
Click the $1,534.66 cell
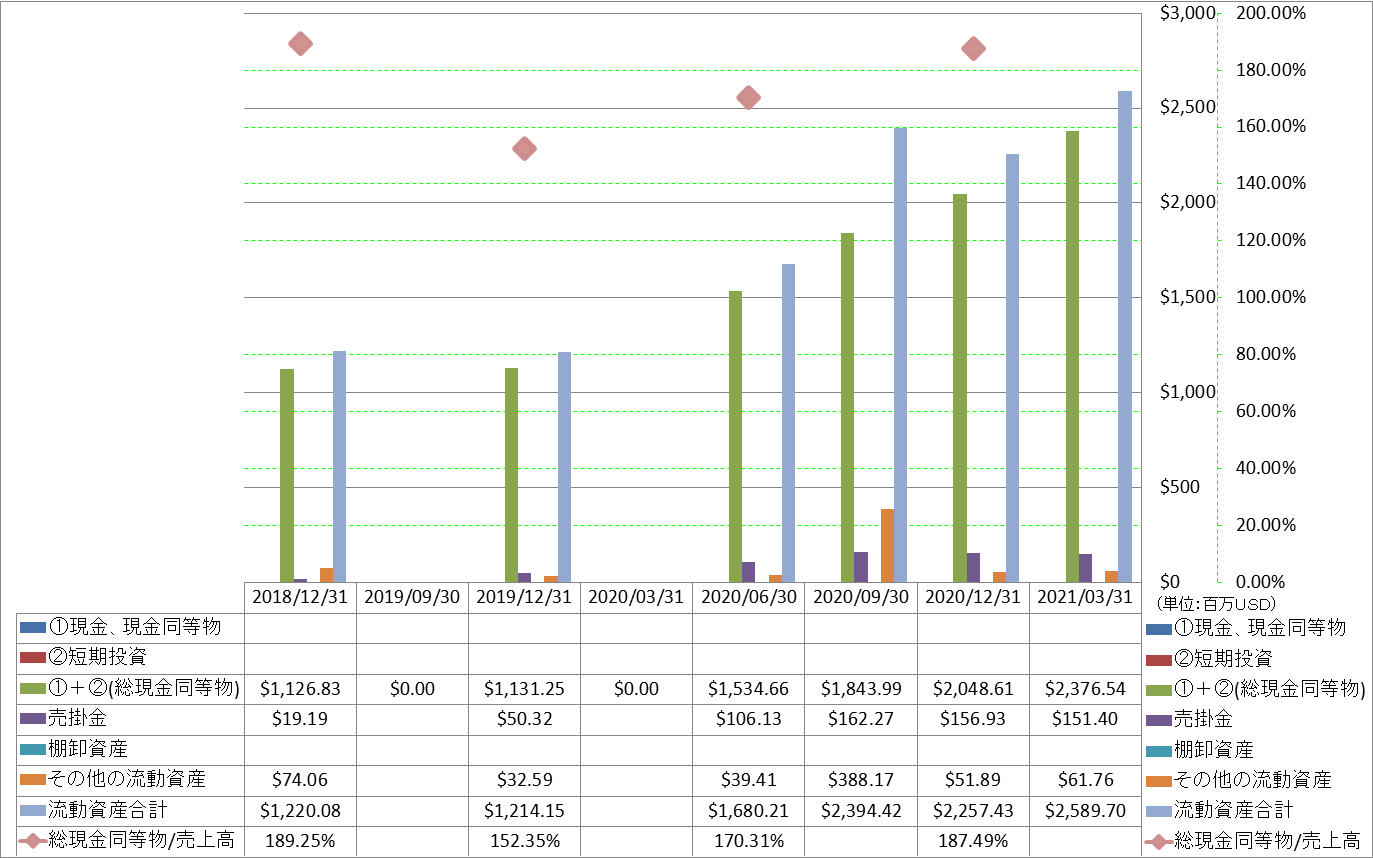point(748,689)
